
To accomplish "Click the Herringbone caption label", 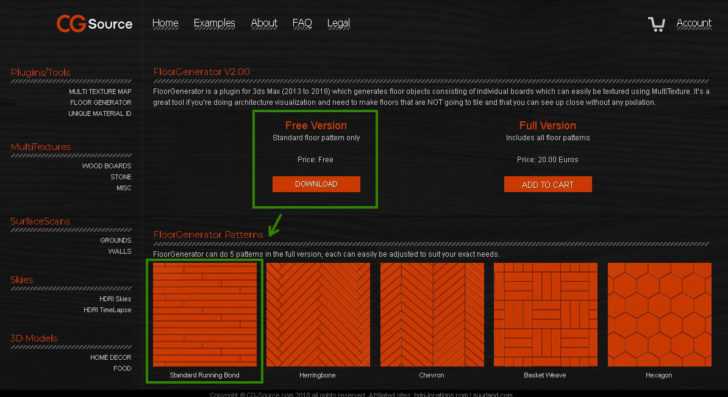I will 318,375.
